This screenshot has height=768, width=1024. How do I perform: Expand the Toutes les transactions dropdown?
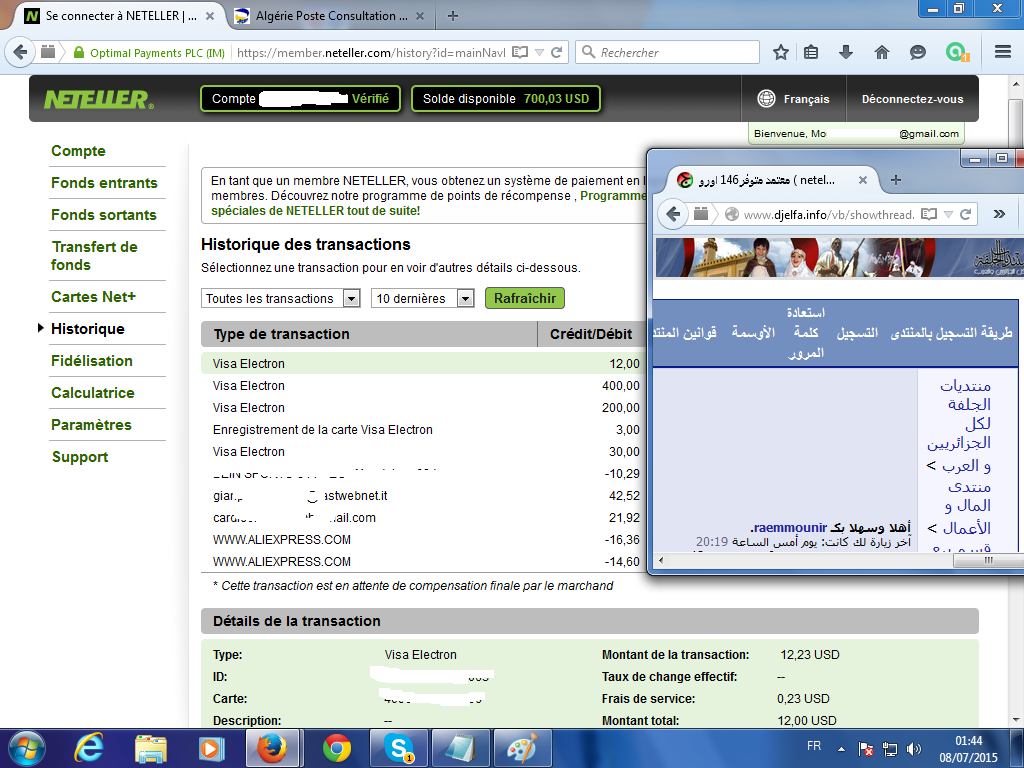351,298
